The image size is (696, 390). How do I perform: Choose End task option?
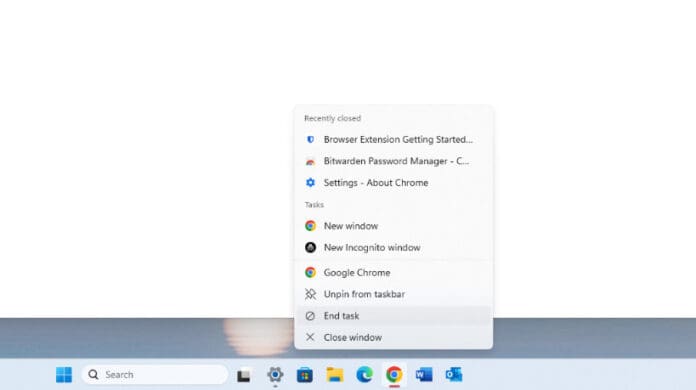(393, 316)
